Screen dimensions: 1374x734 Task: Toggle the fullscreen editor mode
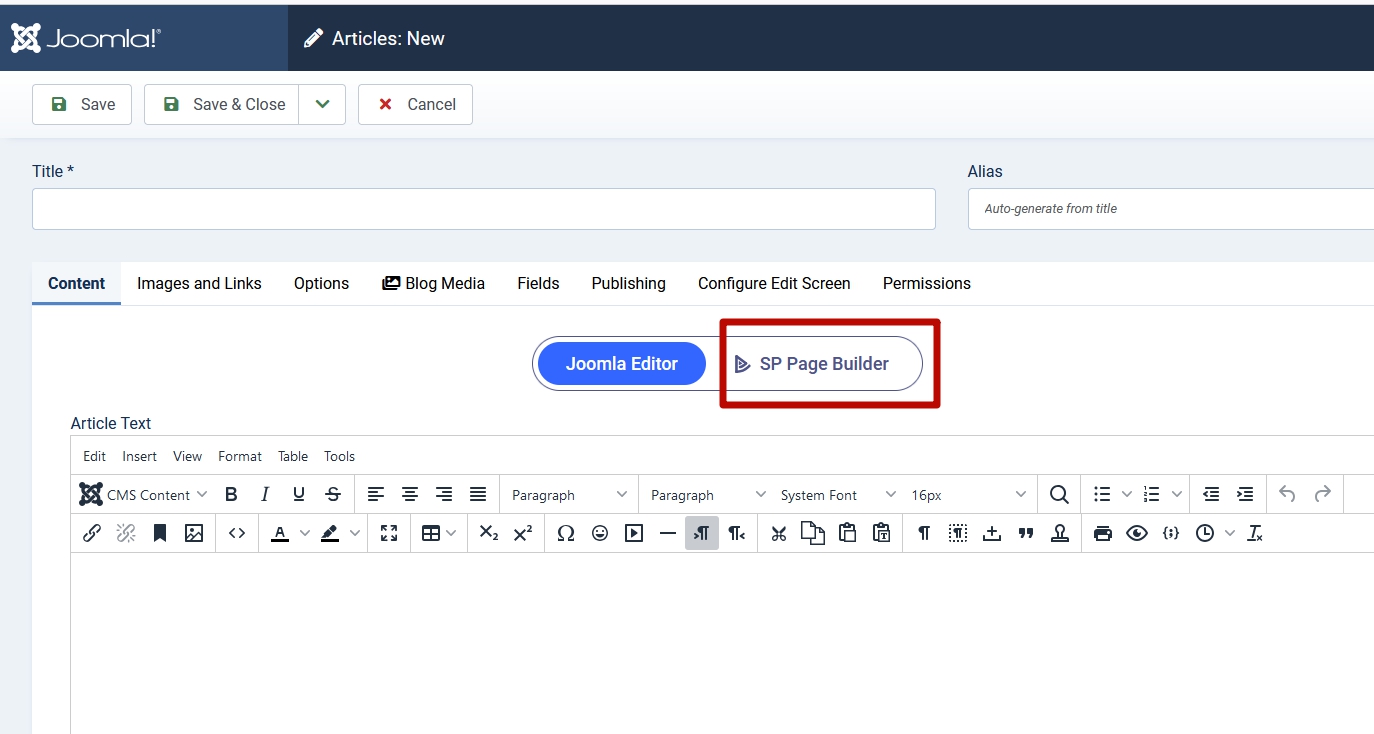point(389,533)
